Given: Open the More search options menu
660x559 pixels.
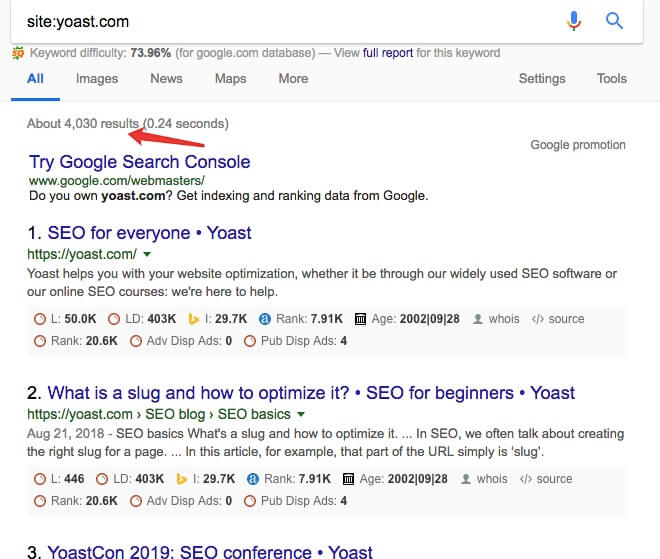Looking at the screenshot, I should pyautogui.click(x=293, y=79).
